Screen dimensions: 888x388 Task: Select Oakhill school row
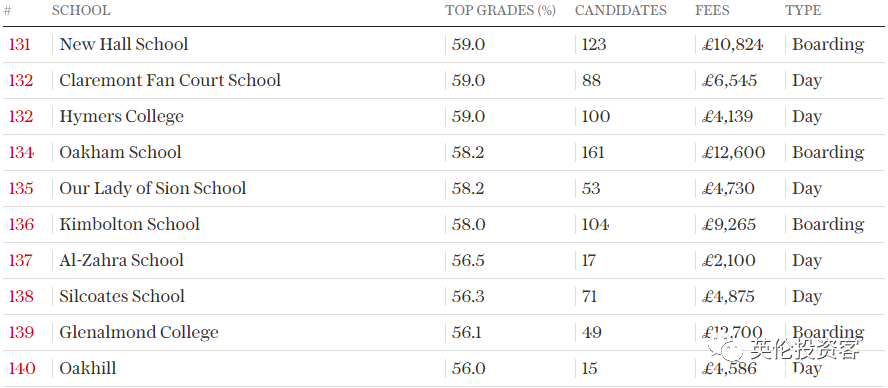pyautogui.click(x=444, y=369)
